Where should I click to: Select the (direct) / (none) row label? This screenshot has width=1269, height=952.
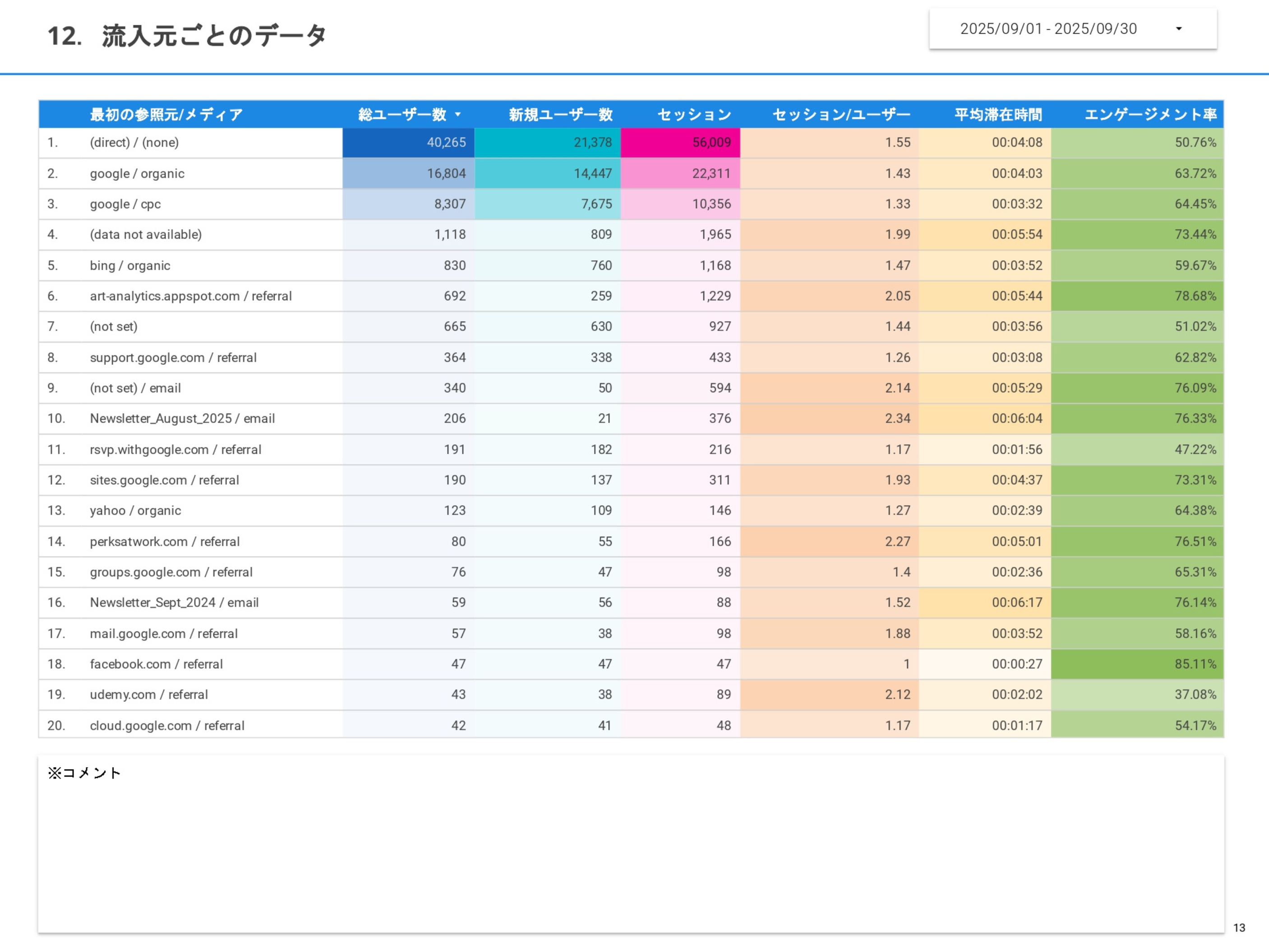[134, 142]
